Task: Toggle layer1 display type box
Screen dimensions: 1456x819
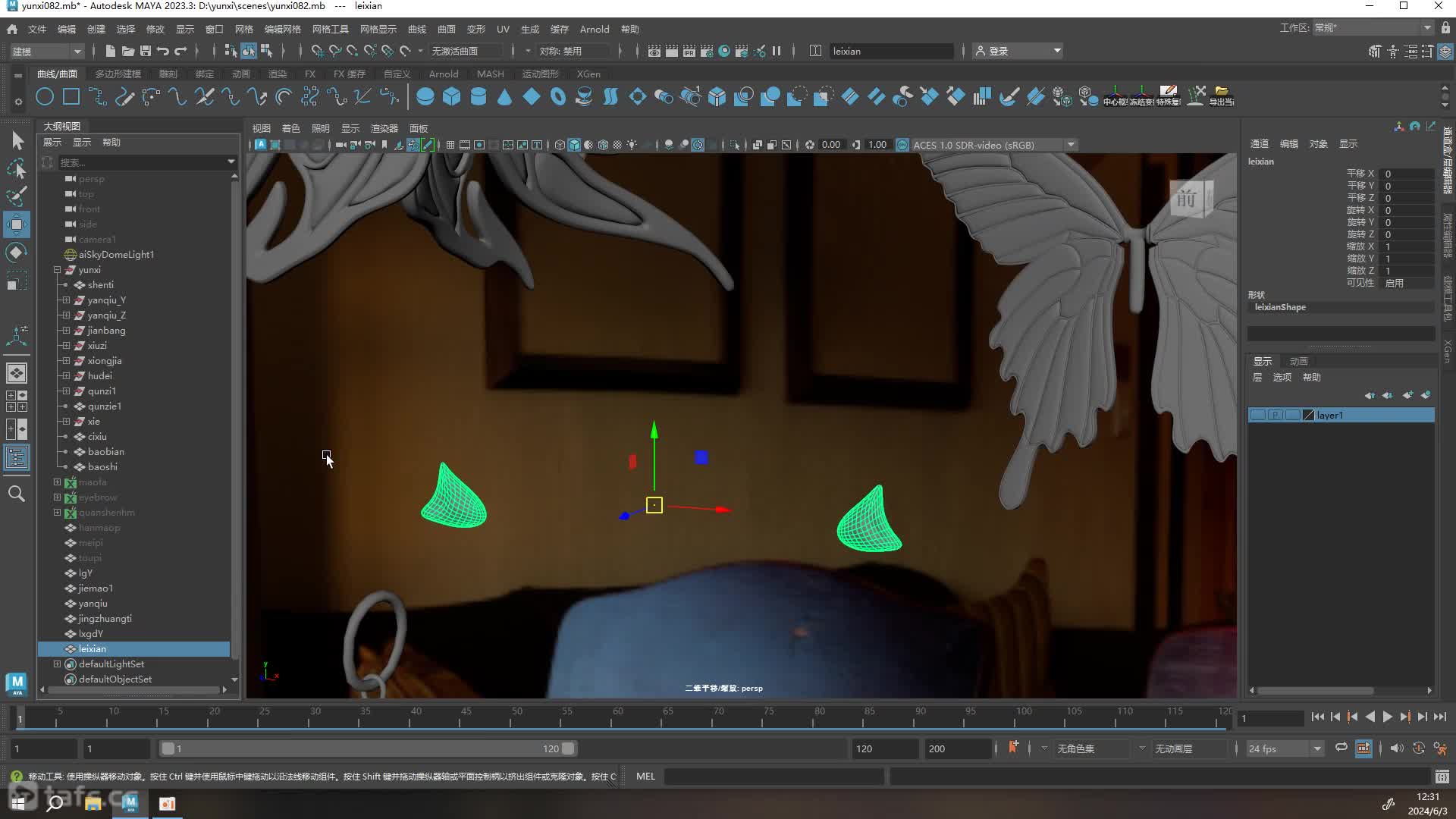Action: pos(1293,415)
